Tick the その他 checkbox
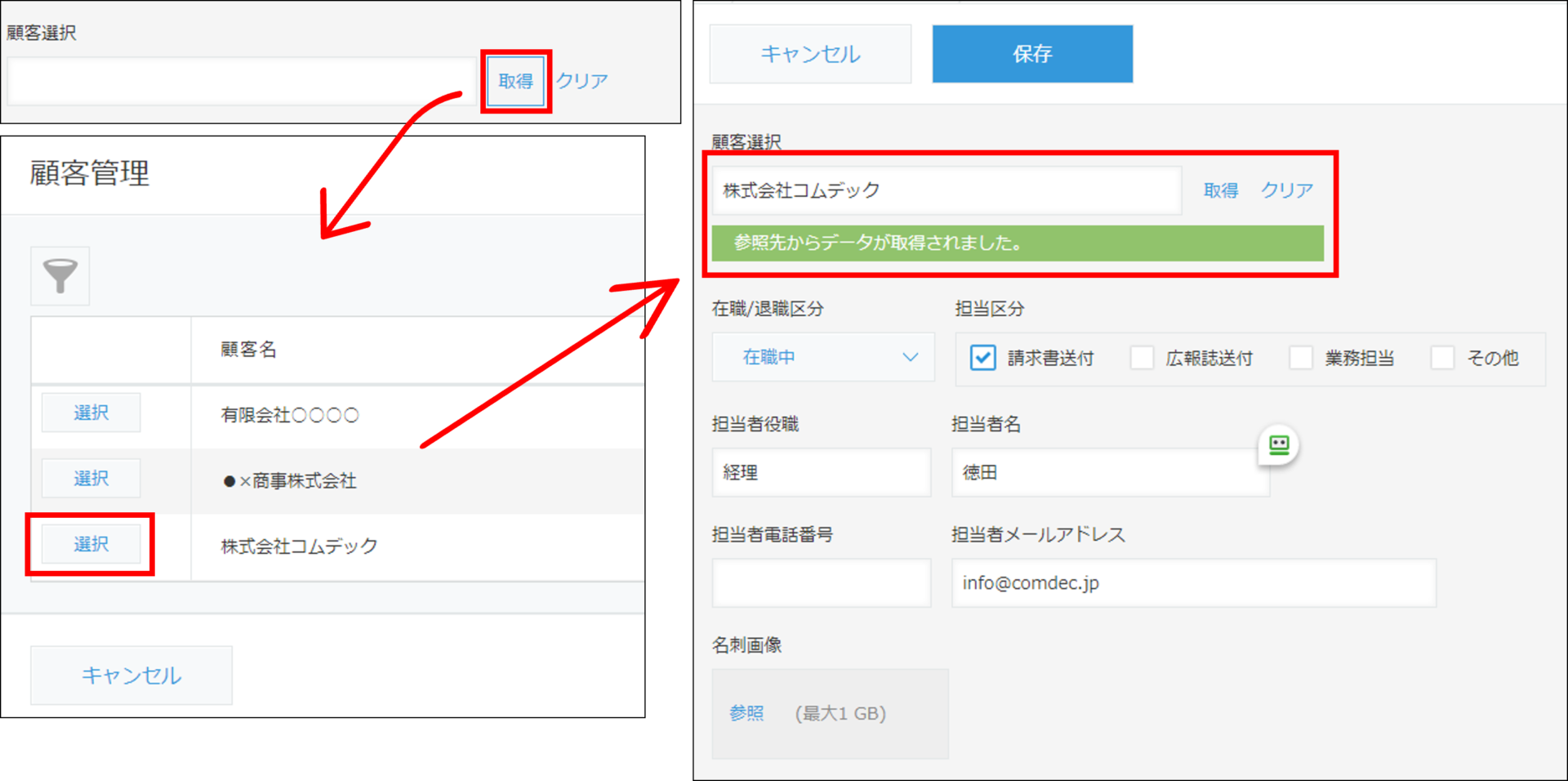This screenshot has height=781, width=1568. [1442, 358]
